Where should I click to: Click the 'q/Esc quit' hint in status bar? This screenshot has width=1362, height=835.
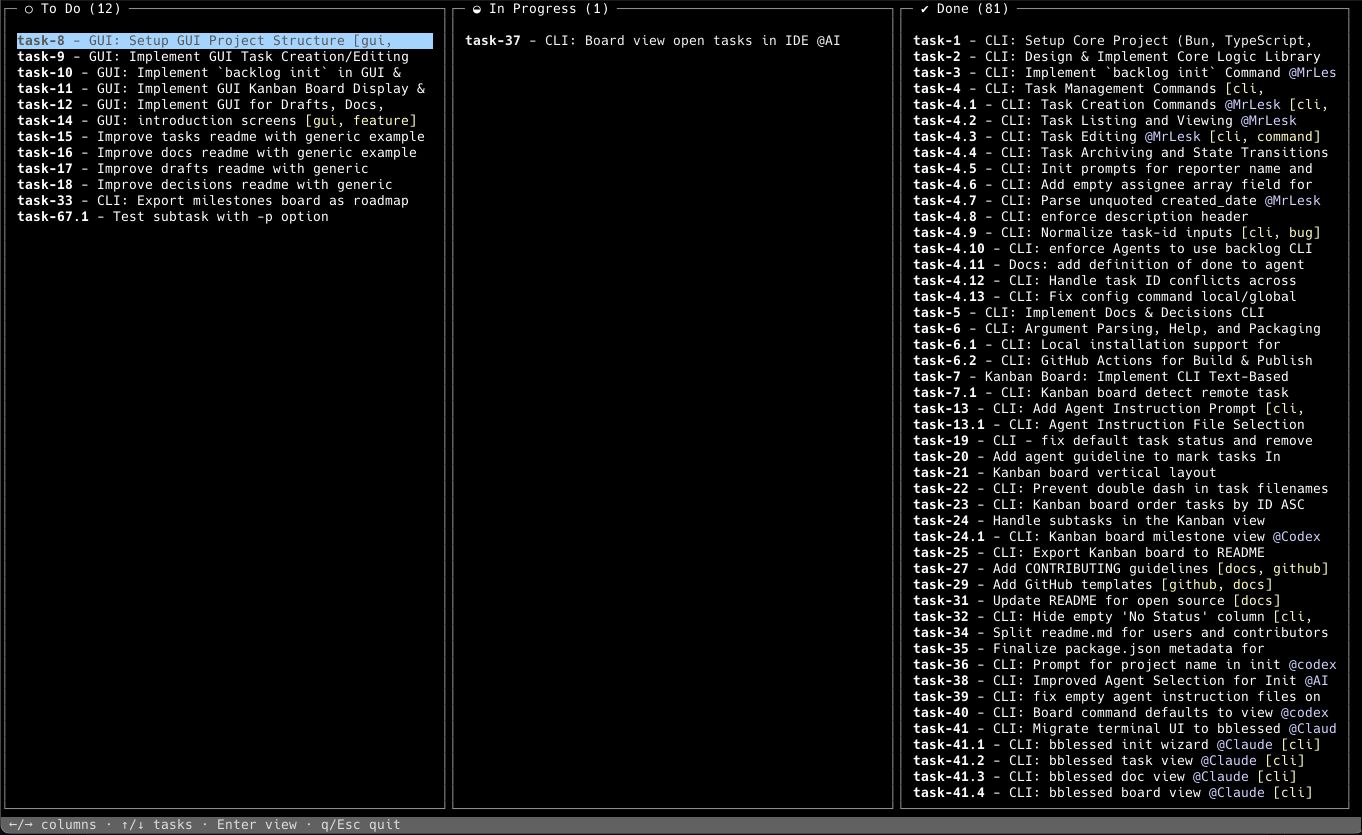[360, 825]
